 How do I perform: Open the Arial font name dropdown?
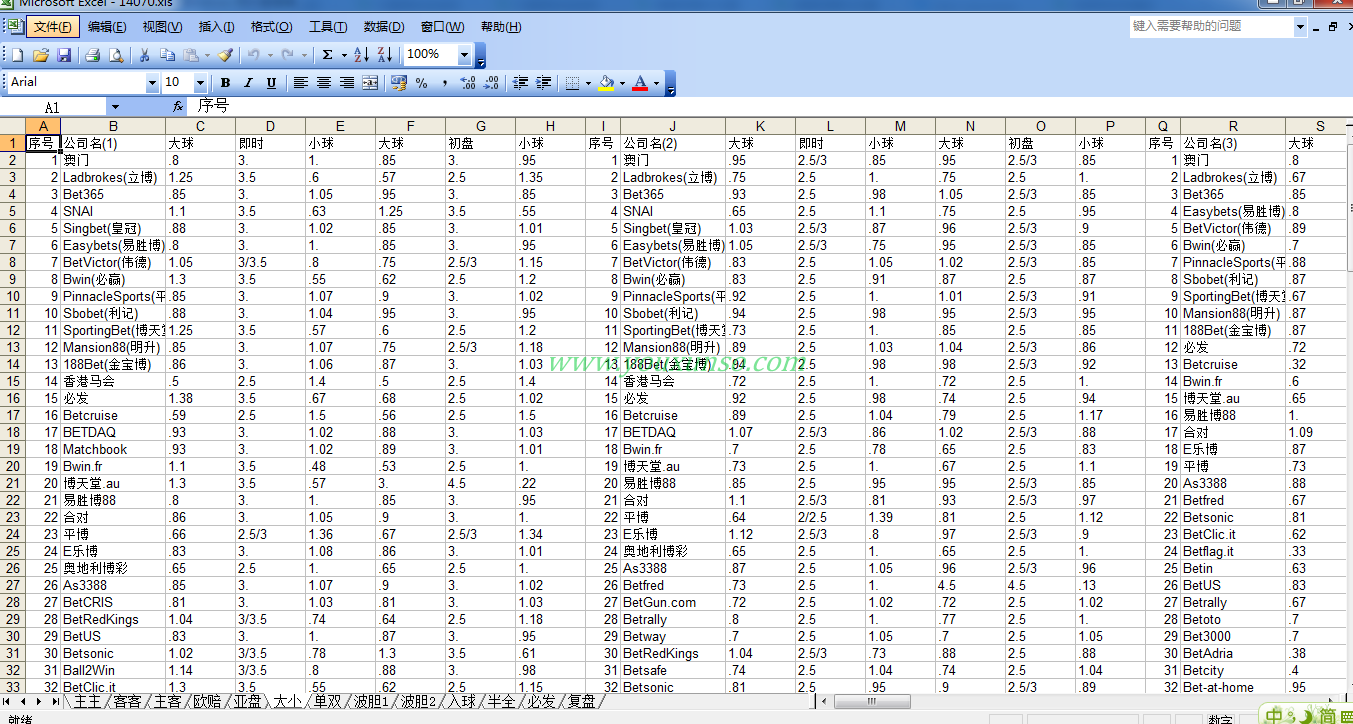[x=152, y=83]
